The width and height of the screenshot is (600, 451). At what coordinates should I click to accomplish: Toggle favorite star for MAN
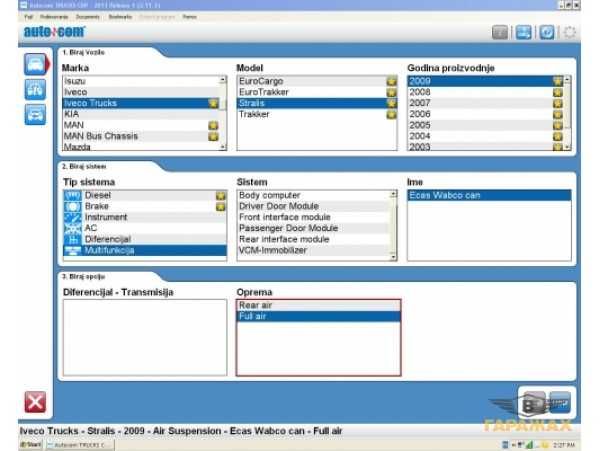coord(213,125)
